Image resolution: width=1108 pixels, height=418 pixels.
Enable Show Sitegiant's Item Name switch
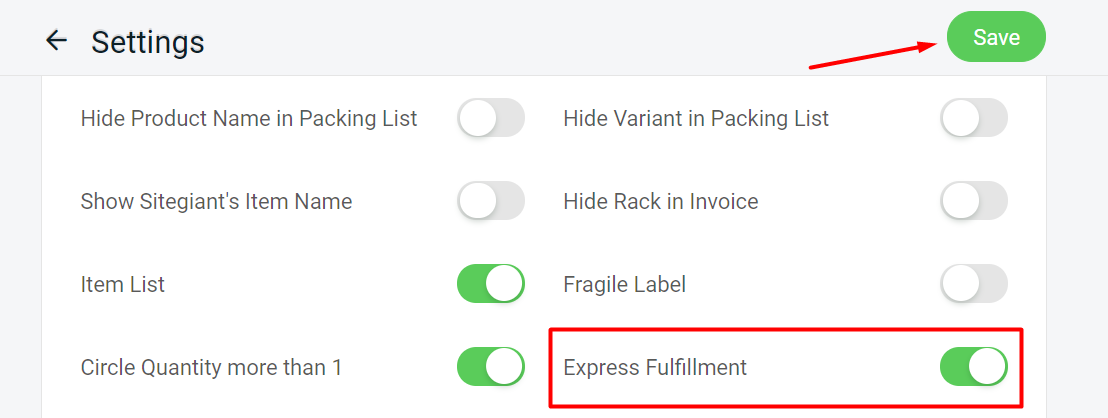[x=491, y=201]
